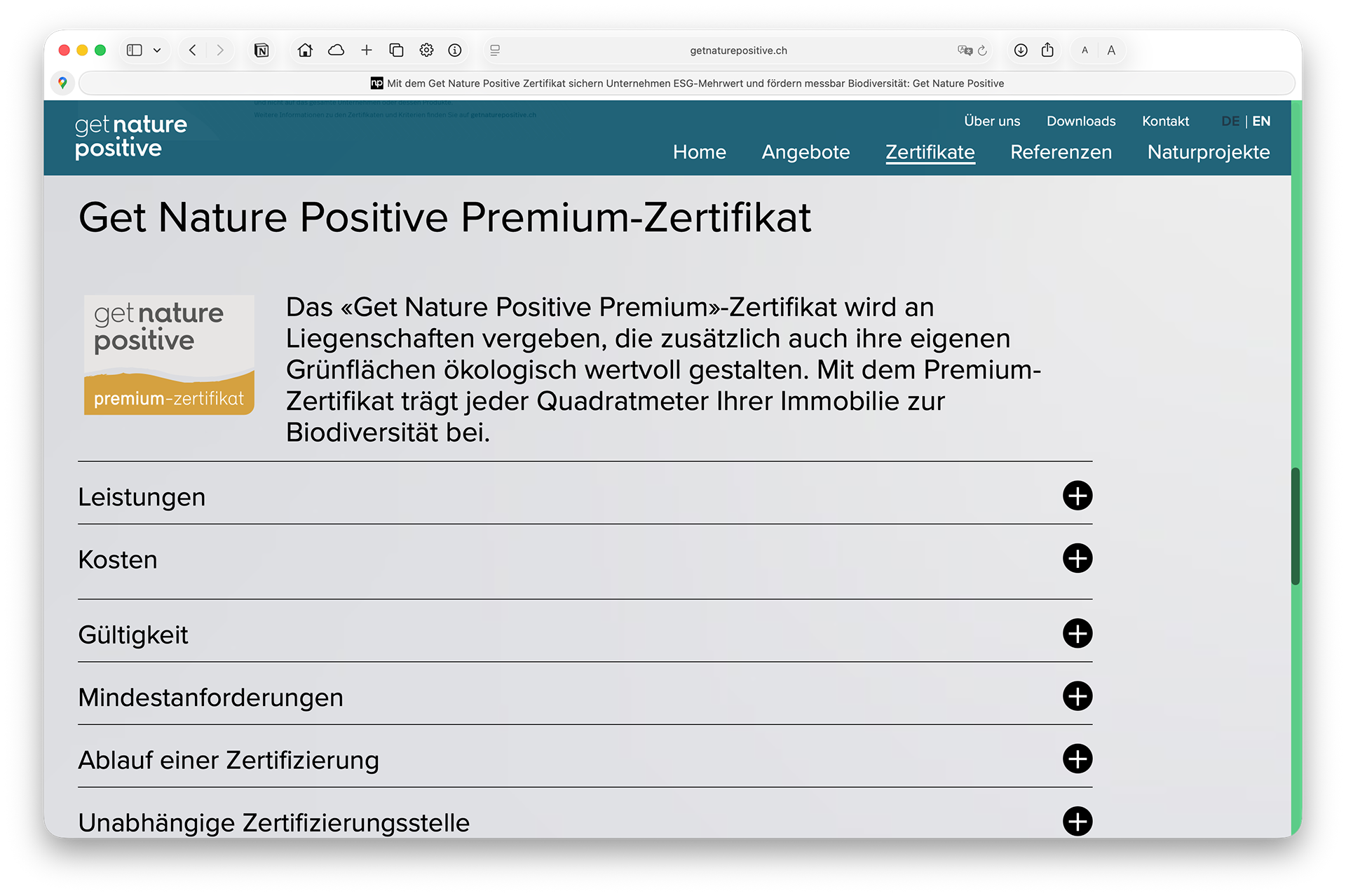Open the iCloud tabs cloud icon
Screen dimensions: 1346x896
click(x=336, y=50)
